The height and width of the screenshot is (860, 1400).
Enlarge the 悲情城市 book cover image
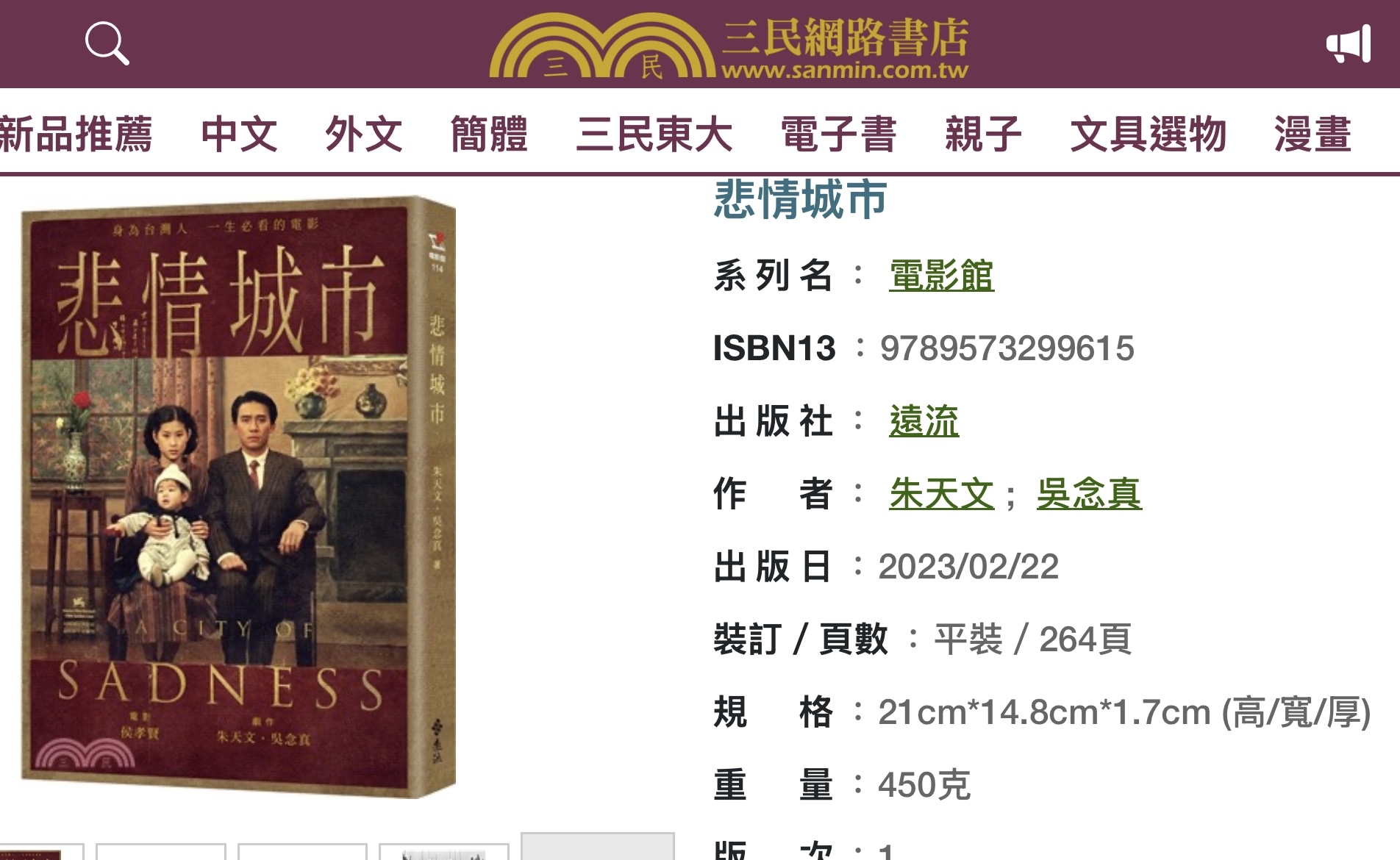[x=238, y=497]
